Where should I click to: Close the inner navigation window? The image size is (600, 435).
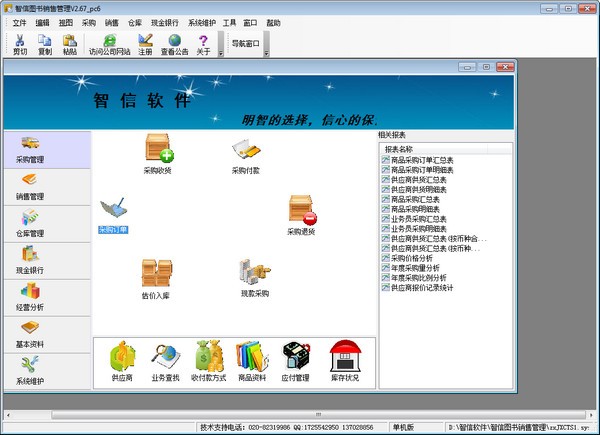coord(505,67)
